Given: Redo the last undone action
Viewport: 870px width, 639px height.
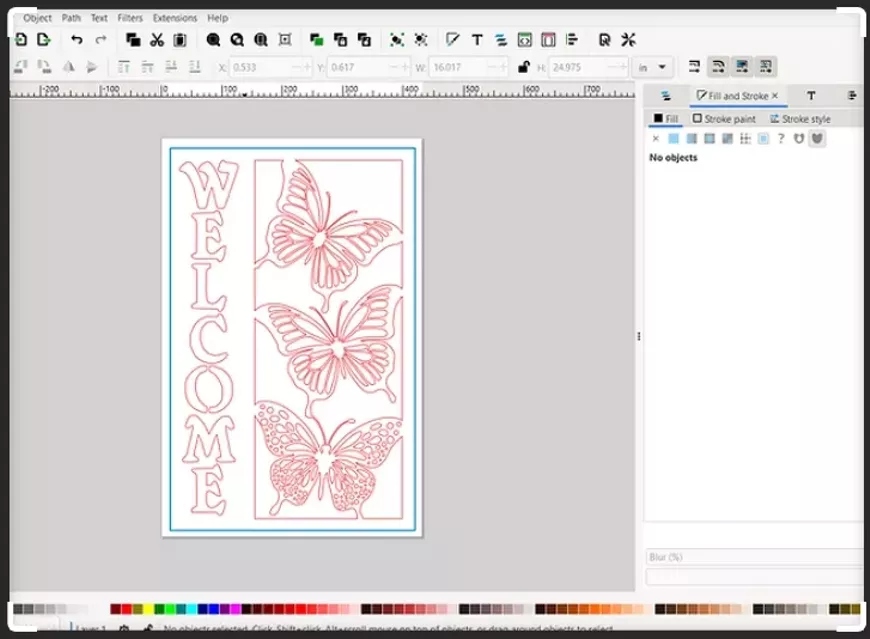Looking at the screenshot, I should point(100,39).
